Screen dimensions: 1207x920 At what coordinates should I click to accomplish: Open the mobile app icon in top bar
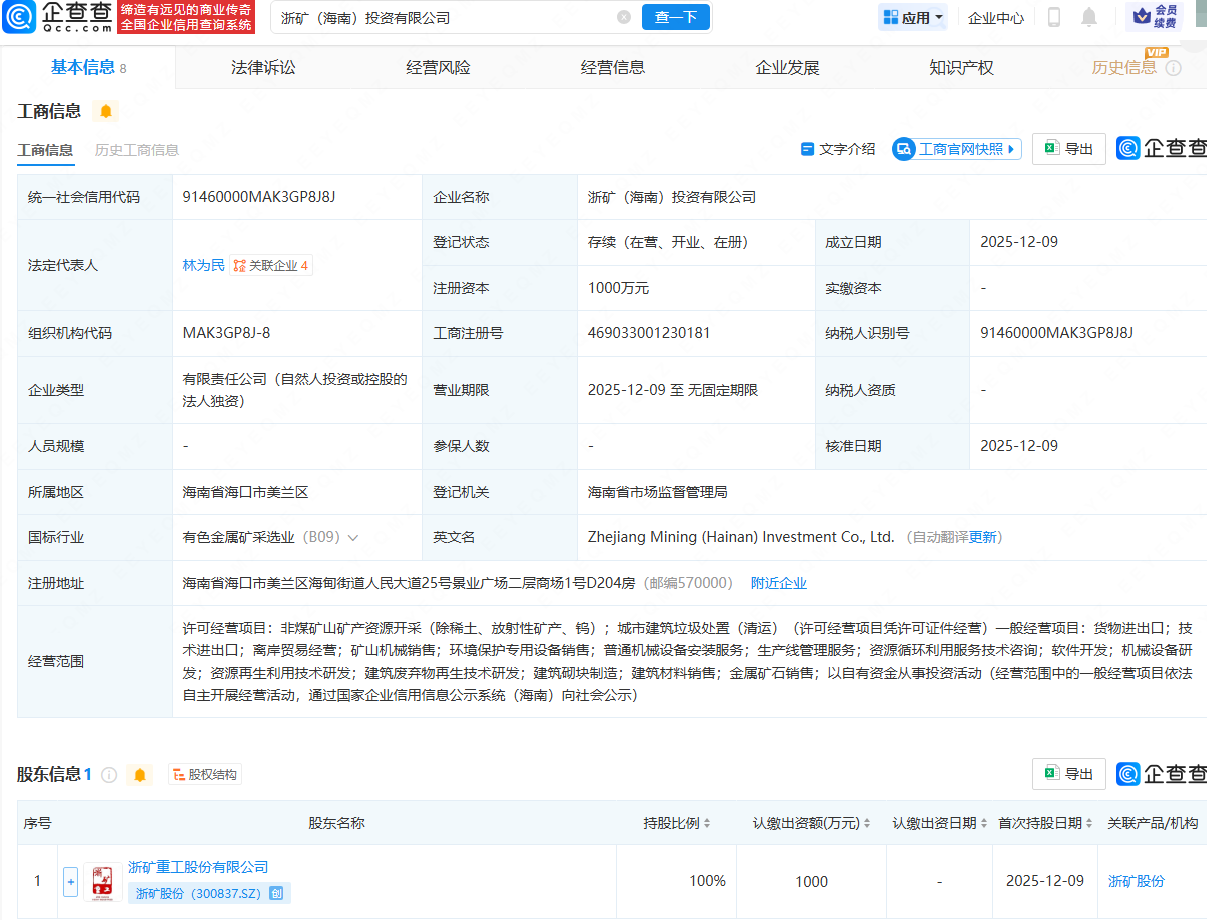tap(1052, 17)
